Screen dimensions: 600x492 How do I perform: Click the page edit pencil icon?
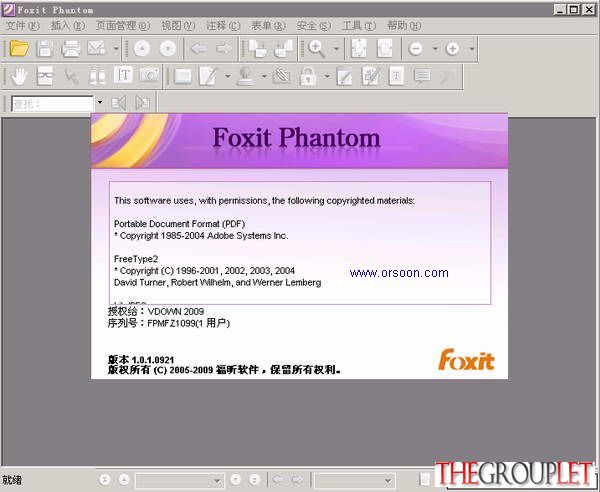(344, 76)
